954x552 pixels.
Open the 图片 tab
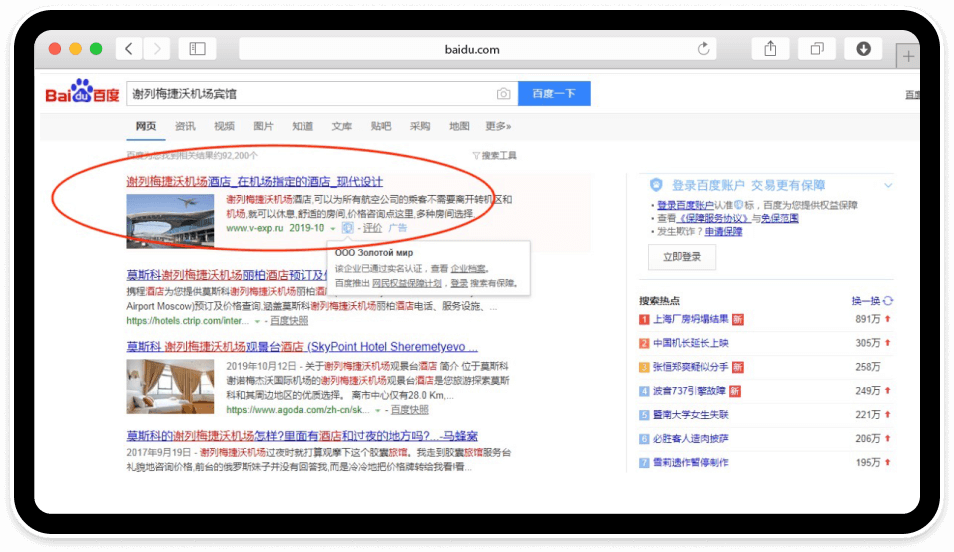coord(263,126)
